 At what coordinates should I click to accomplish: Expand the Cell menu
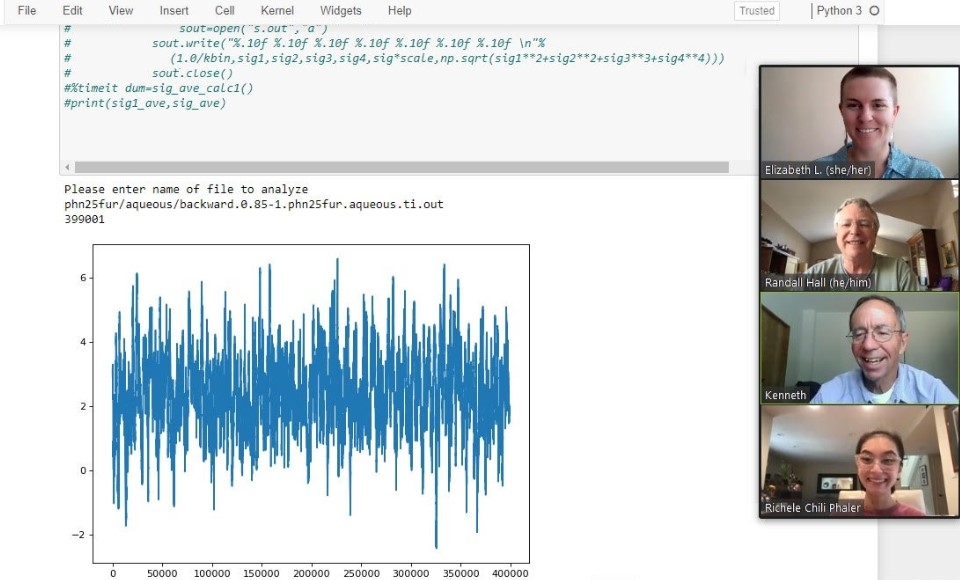pyautogui.click(x=224, y=11)
